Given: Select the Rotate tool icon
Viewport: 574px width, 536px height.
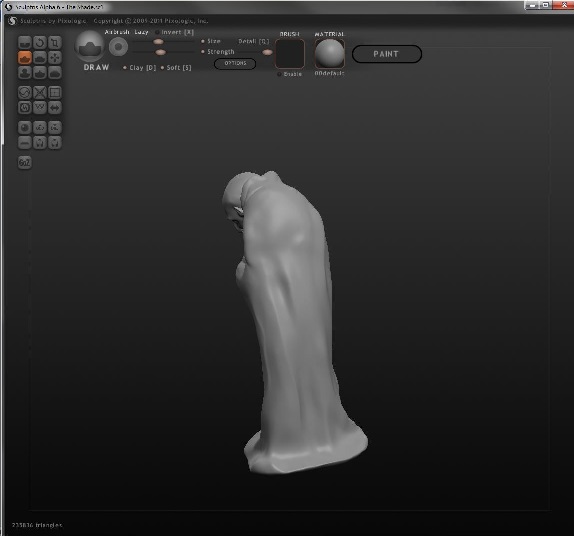Looking at the screenshot, I should pos(40,42).
